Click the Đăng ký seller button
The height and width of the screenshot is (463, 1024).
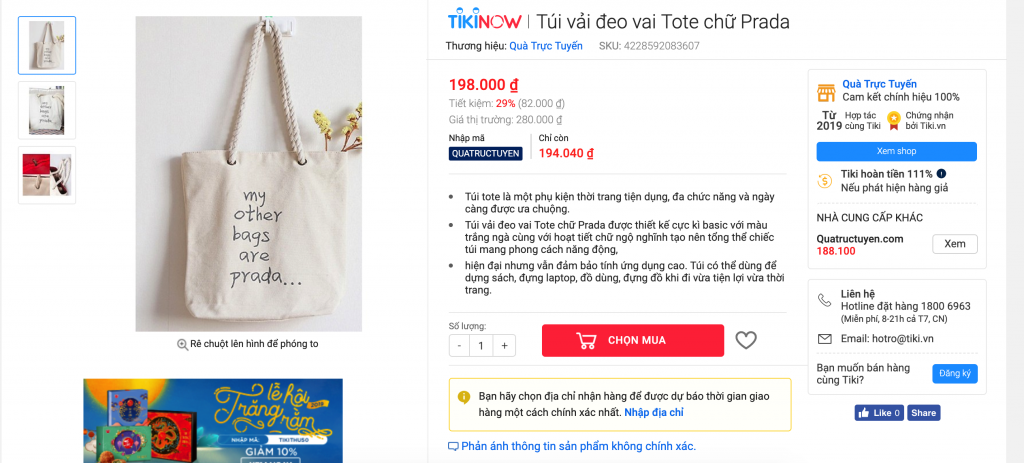954,374
